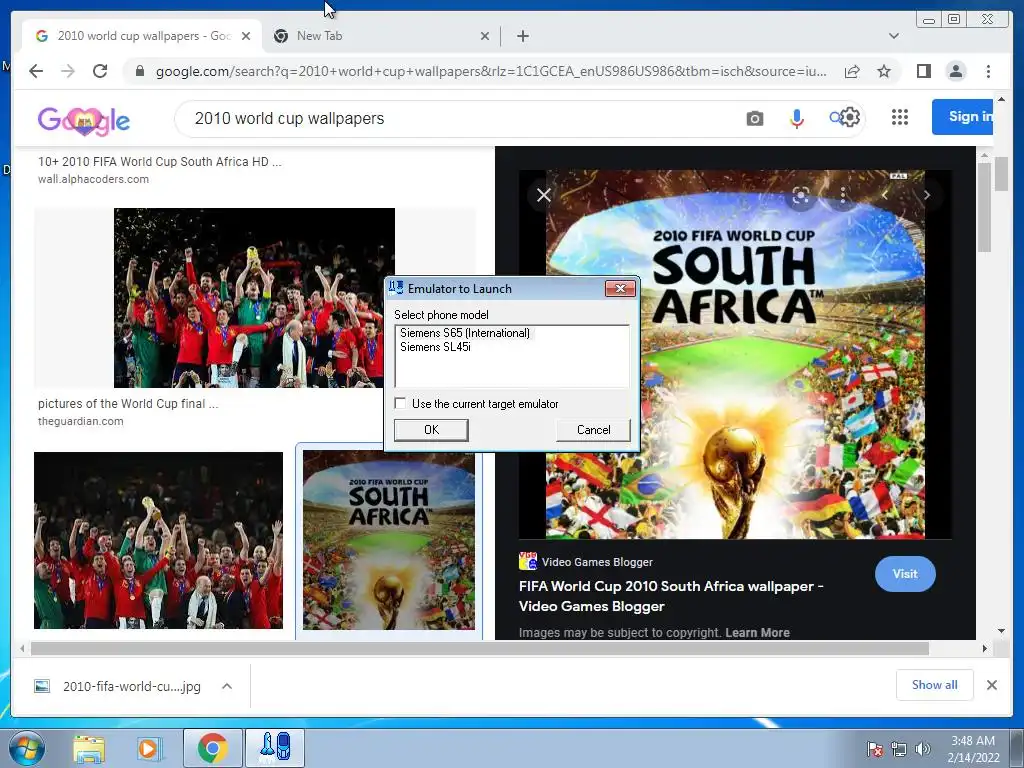
Task: Close the New Tab tab
Action: tap(485, 36)
